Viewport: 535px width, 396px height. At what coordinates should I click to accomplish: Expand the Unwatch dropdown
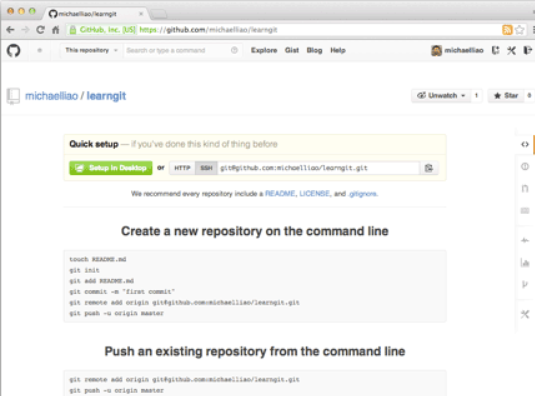tap(441, 96)
